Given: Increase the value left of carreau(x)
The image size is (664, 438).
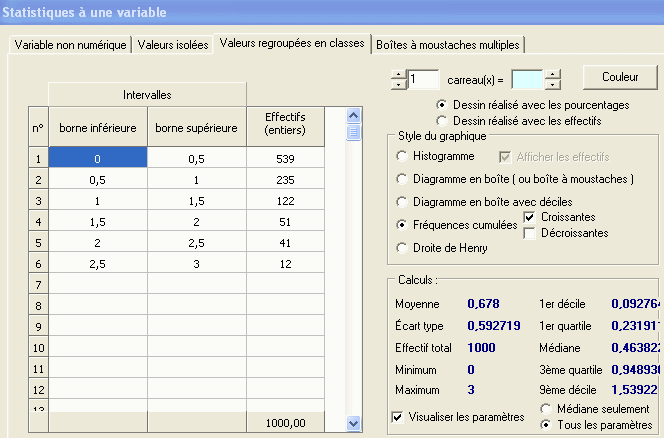Looking at the screenshot, I should 399,73.
